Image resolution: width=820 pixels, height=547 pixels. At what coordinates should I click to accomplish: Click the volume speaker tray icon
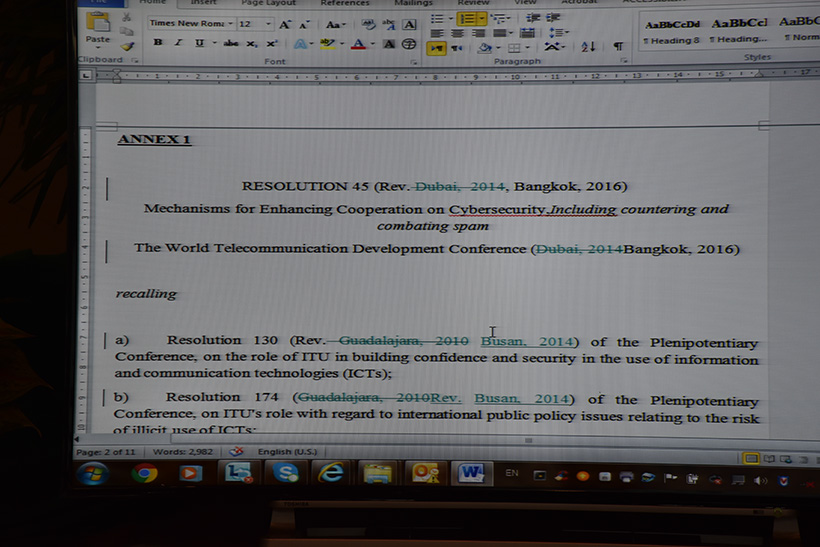[x=760, y=480]
